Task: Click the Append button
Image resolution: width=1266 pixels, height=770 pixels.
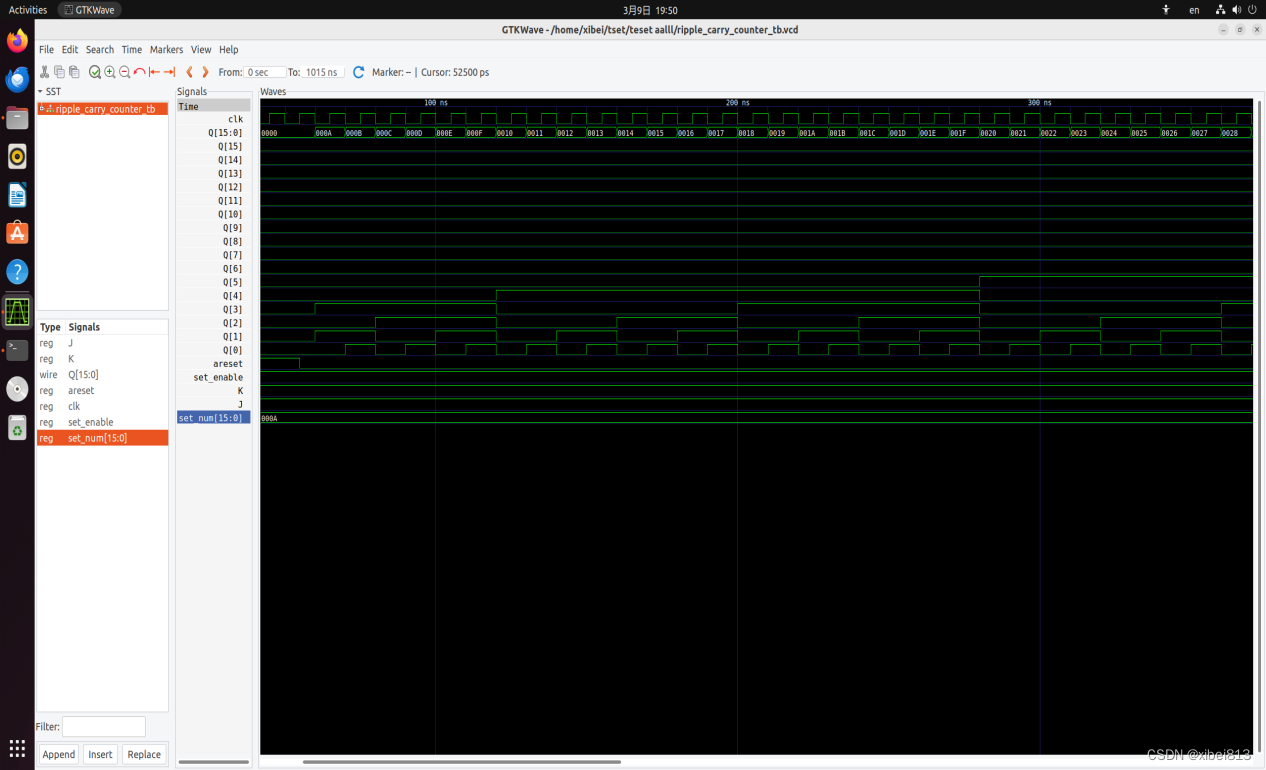Action: (59, 754)
